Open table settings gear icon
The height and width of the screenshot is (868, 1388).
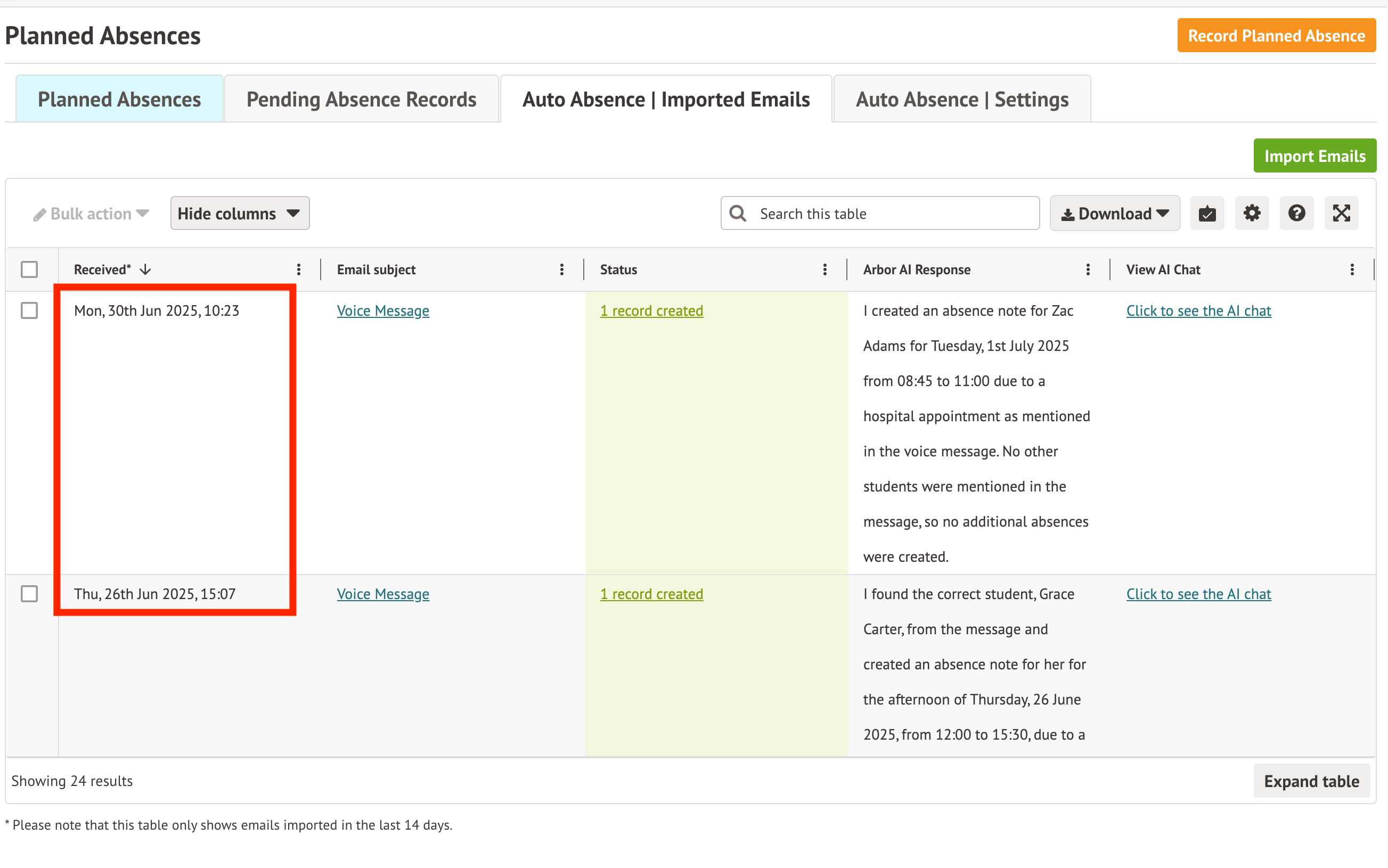pos(1251,214)
